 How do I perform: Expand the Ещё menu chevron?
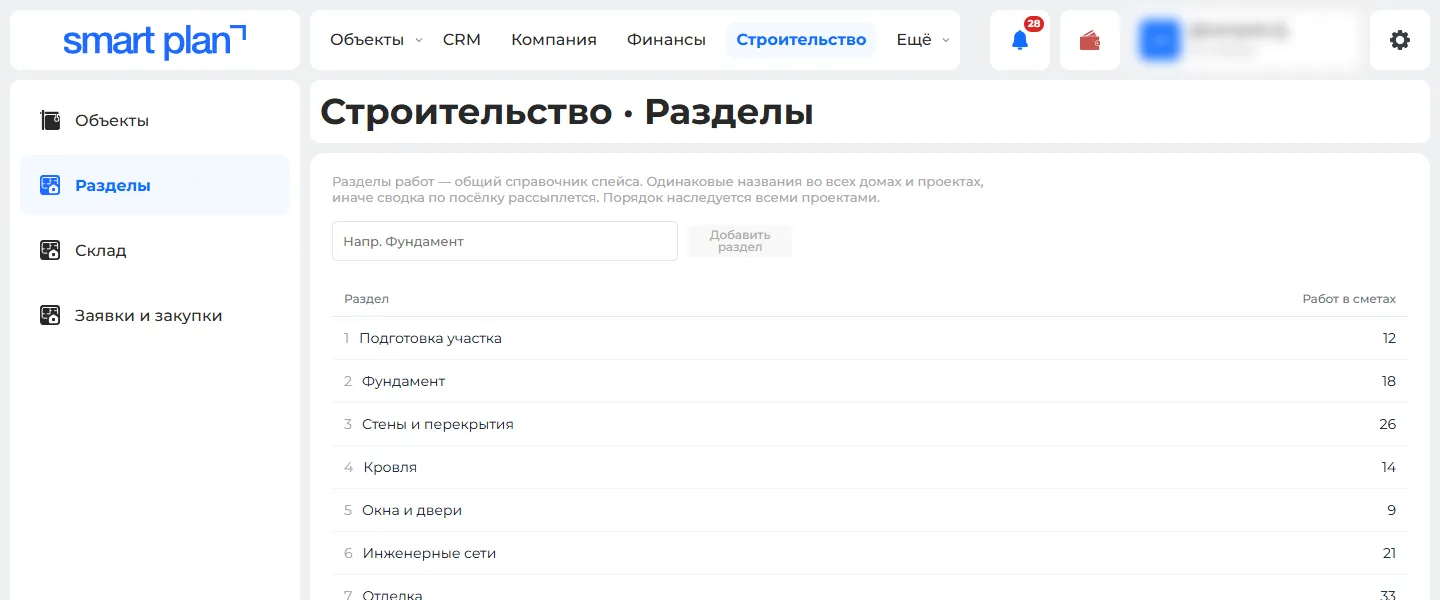pos(946,41)
